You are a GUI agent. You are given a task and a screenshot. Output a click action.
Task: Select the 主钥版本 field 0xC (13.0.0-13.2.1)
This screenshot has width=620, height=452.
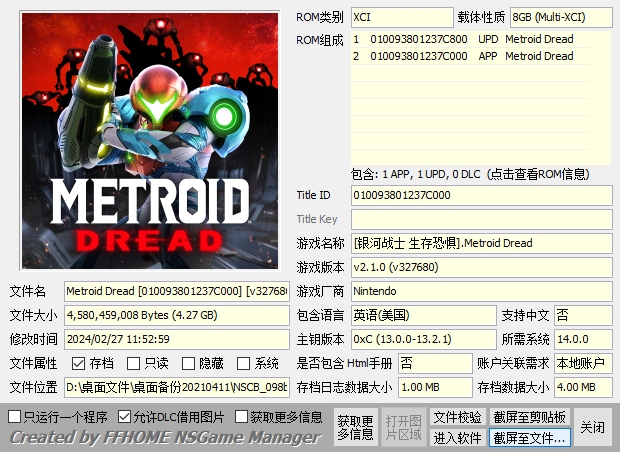423,339
